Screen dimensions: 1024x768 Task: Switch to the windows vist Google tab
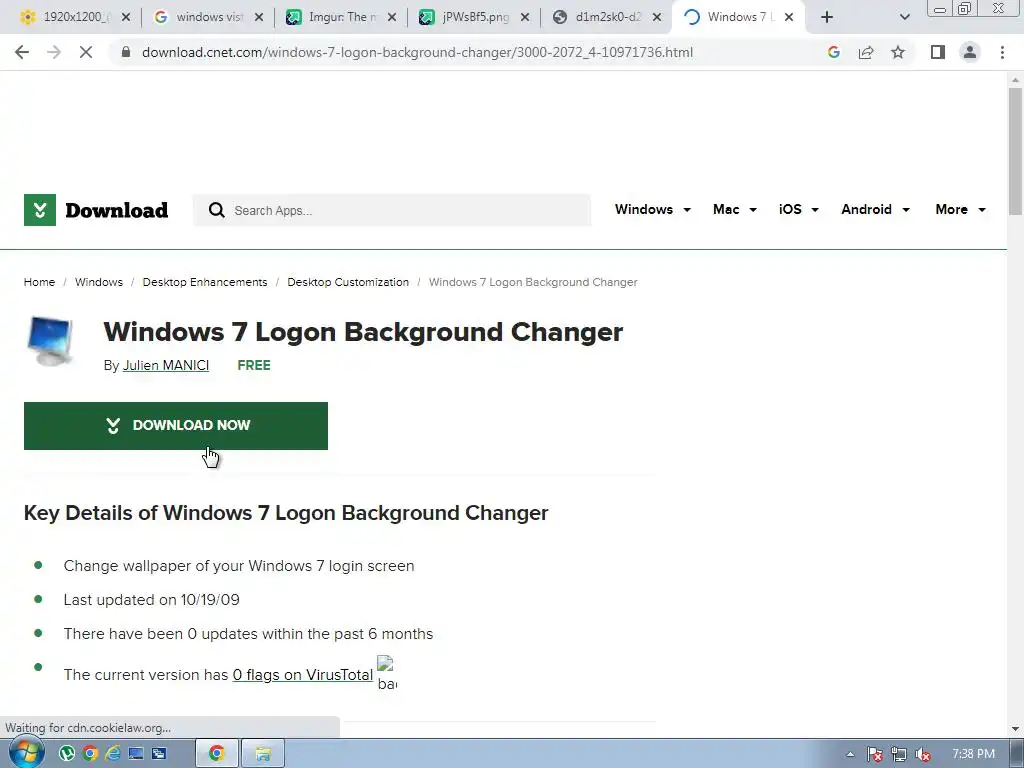[209, 17]
